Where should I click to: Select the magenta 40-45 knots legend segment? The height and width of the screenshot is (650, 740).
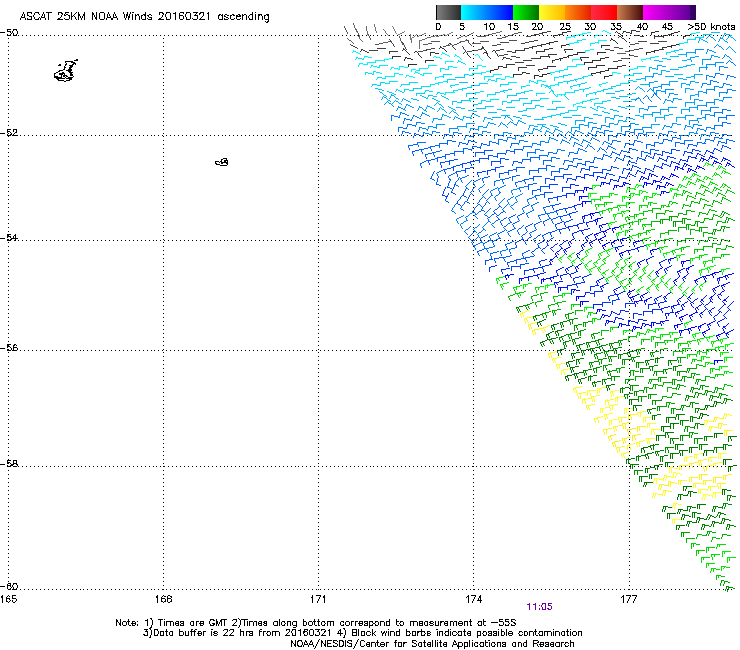click(x=656, y=12)
